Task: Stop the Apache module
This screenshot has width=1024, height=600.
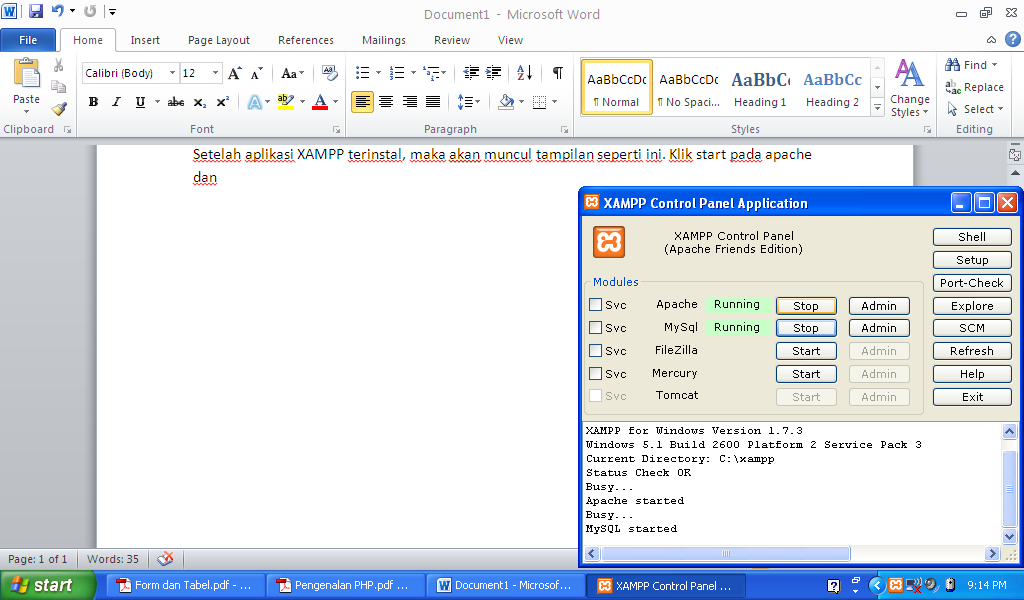Action: (806, 306)
